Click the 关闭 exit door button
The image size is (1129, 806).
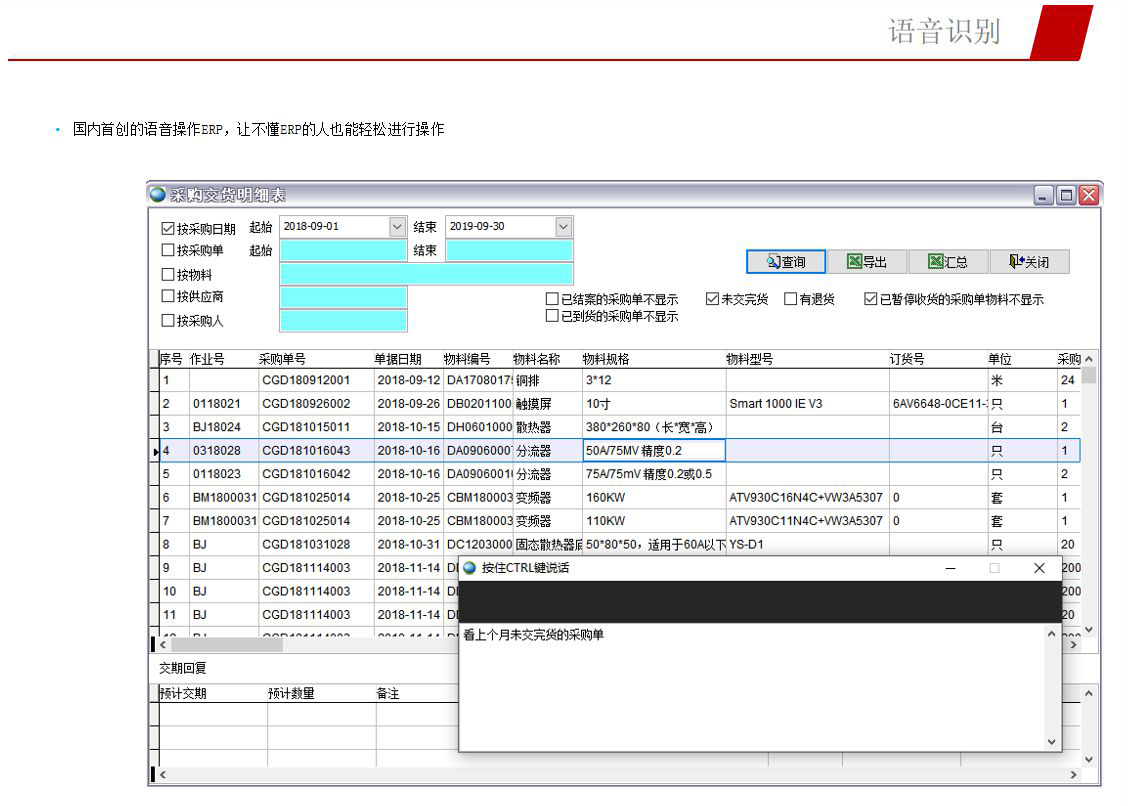(1029, 262)
